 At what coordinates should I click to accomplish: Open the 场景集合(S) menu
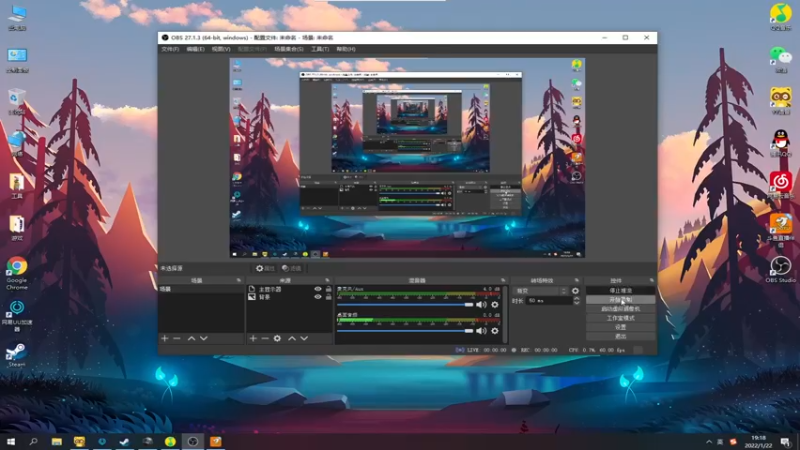(x=289, y=49)
